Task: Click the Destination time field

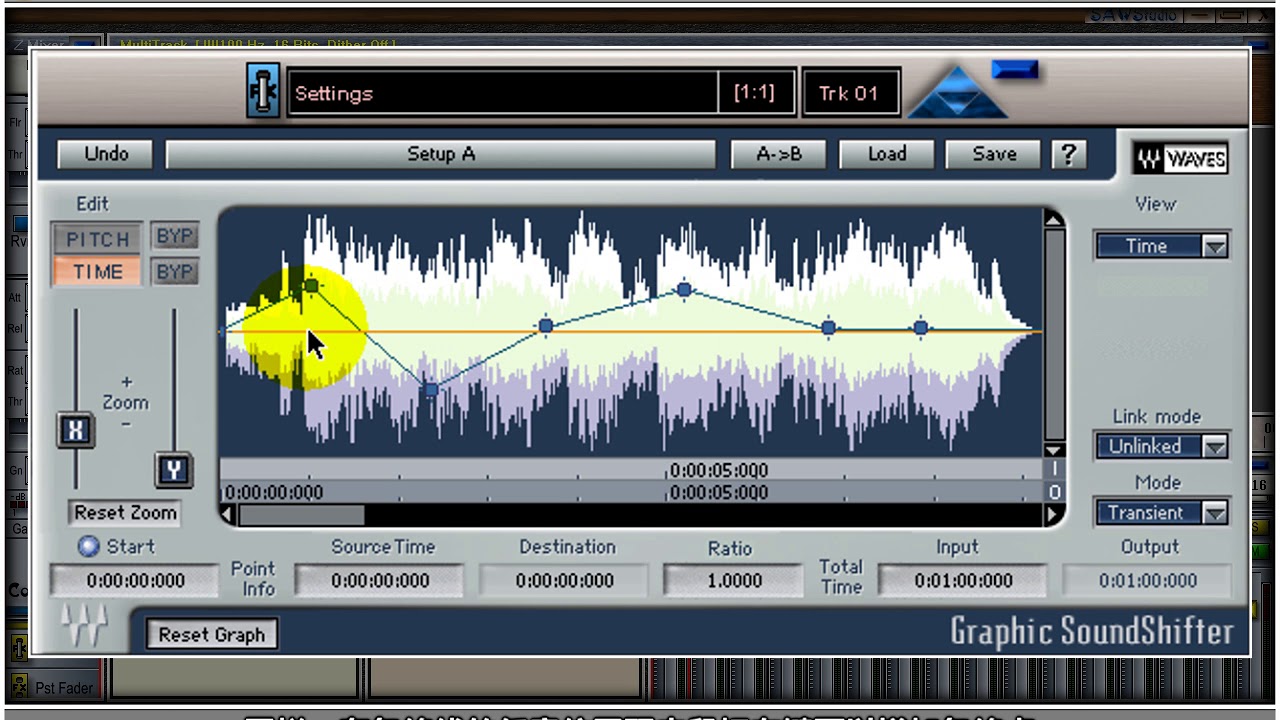Action: [565, 581]
